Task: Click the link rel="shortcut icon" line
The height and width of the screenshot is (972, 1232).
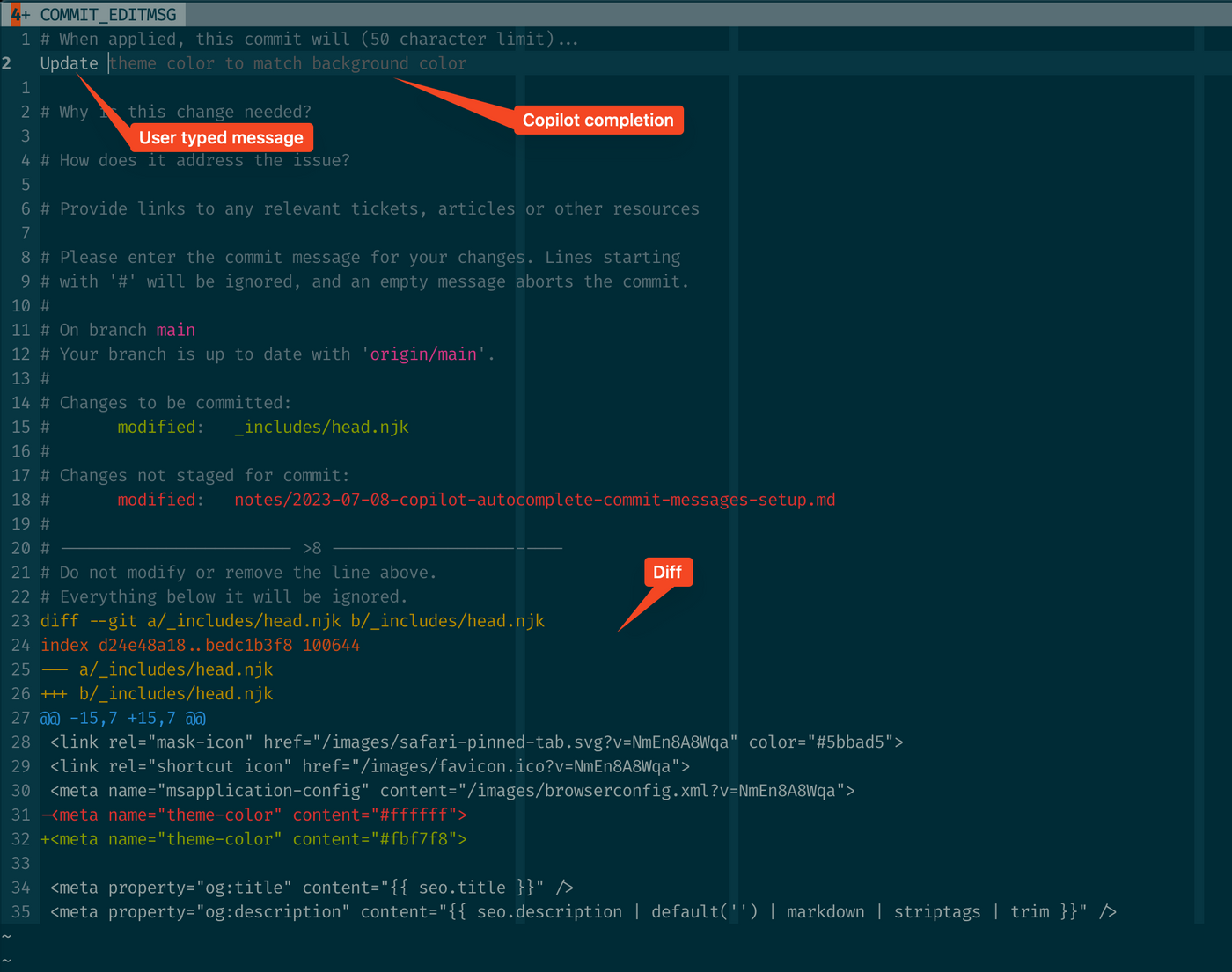Action: (x=370, y=766)
